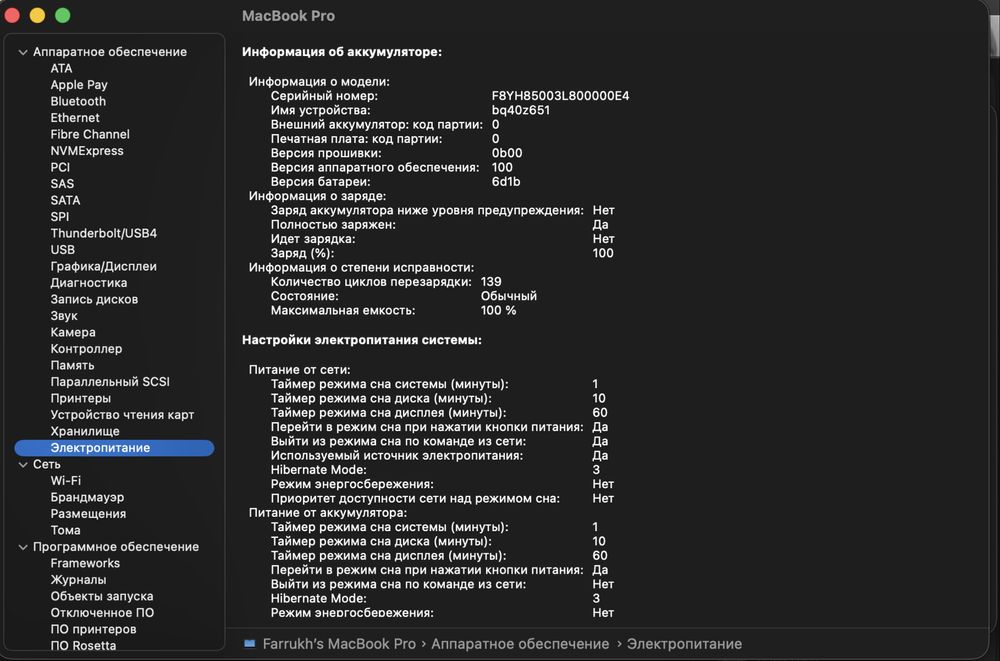
Task: Click the Обычный condition value
Action: pos(509,296)
